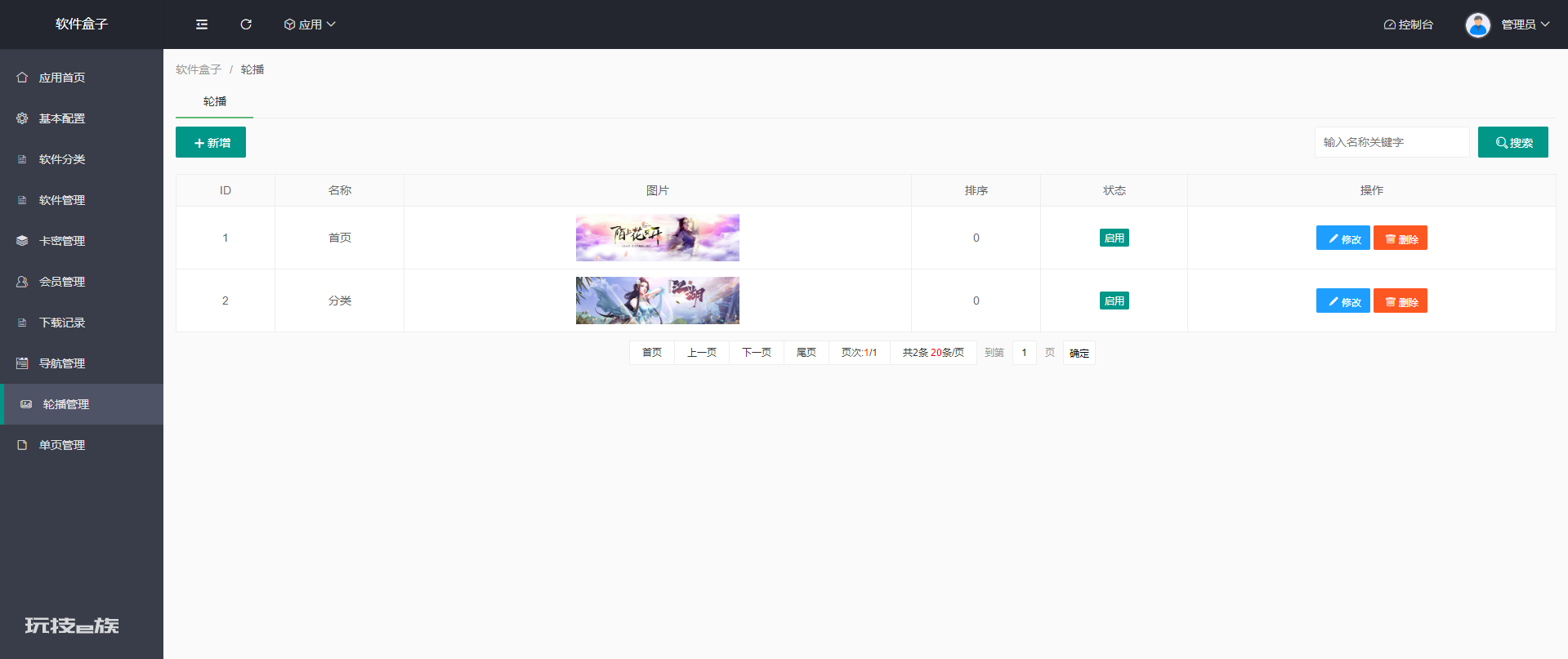Click 删除 for the 首页 row

click(x=1400, y=238)
